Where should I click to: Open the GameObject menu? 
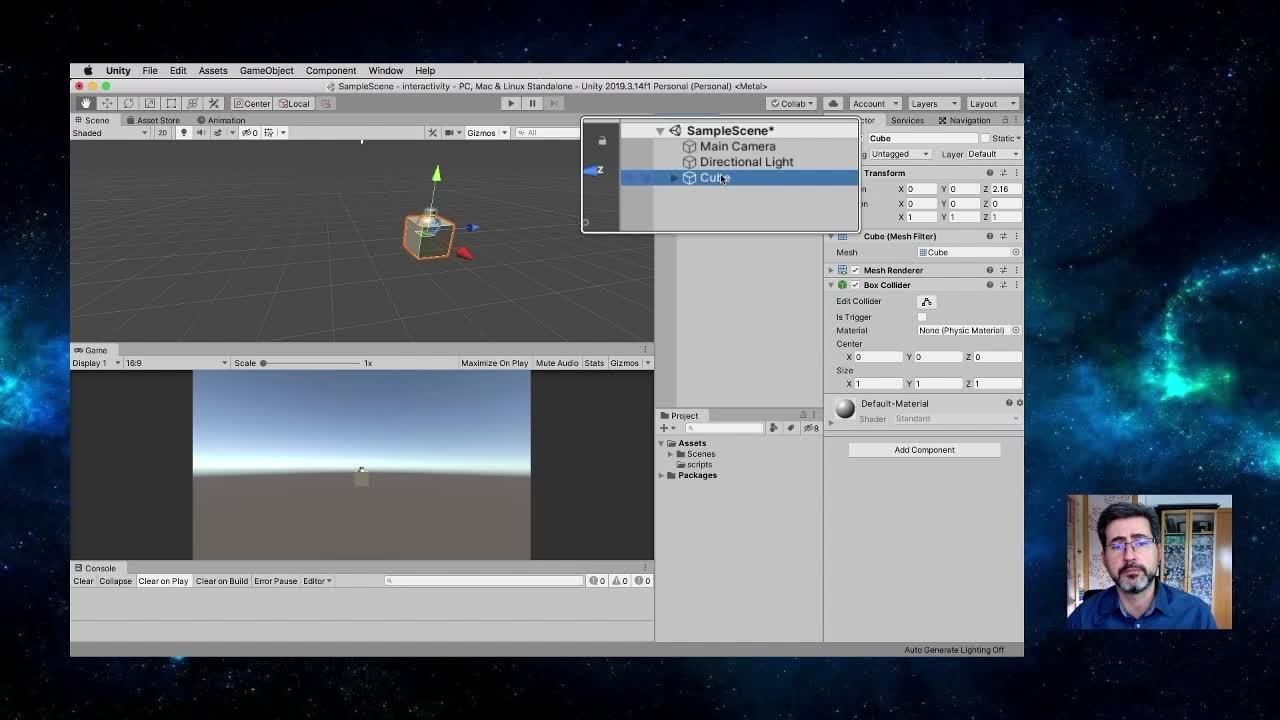[266, 71]
